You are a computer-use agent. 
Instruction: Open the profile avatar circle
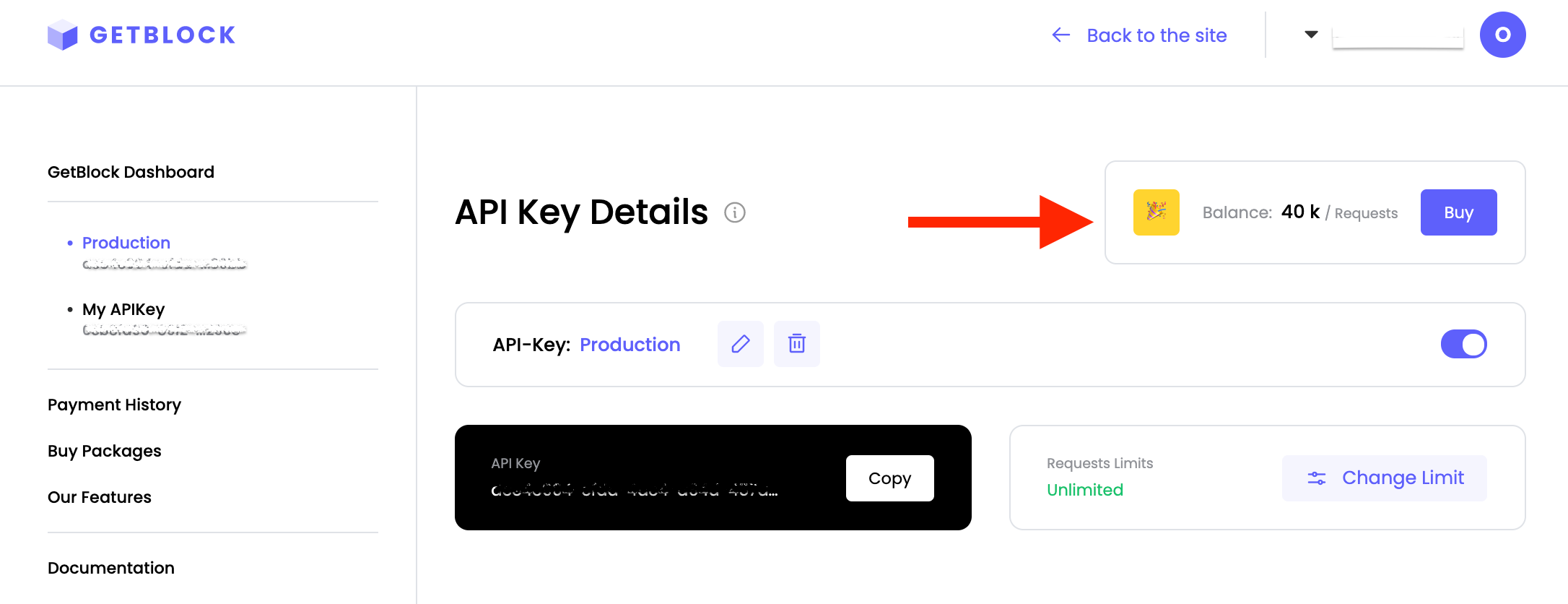pos(1502,34)
